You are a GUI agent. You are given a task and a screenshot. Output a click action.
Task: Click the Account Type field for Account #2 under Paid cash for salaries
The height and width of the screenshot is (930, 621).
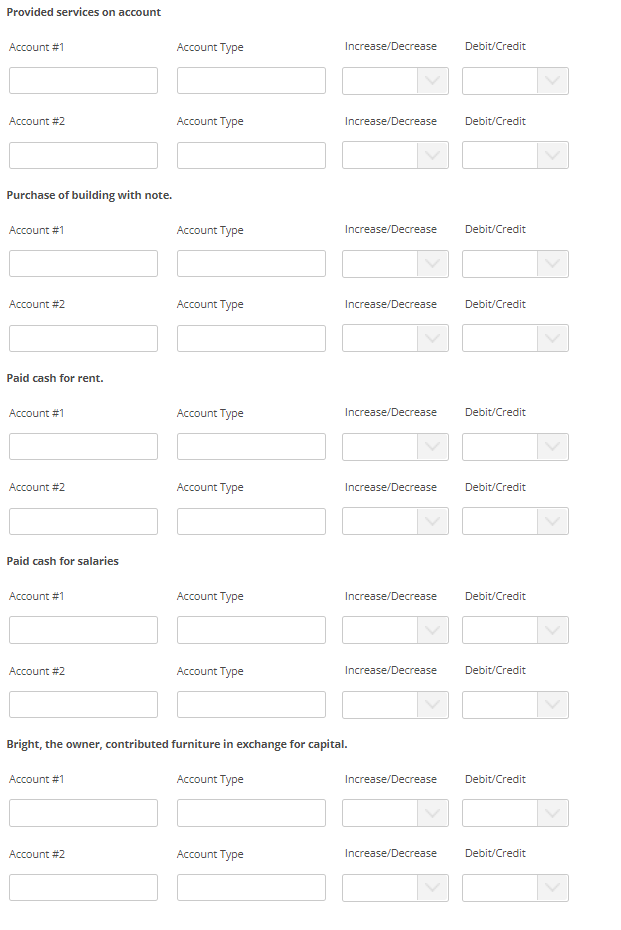[251, 704]
